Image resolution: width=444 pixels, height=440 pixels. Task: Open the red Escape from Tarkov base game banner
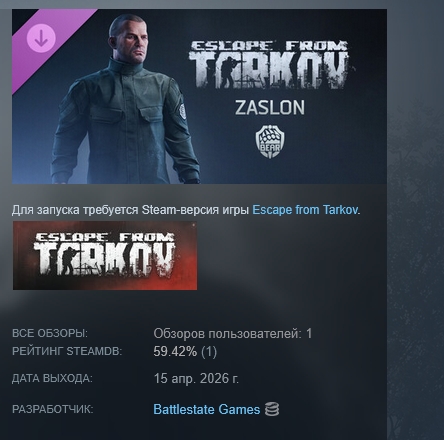[105, 255]
